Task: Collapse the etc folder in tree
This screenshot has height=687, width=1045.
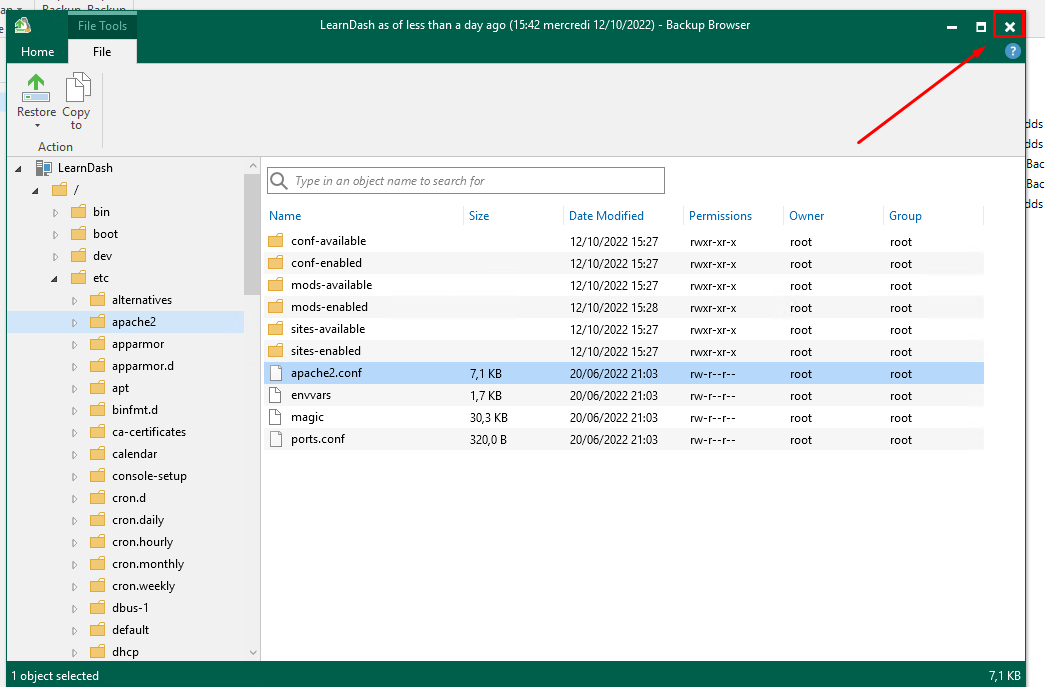Action: click(55, 279)
